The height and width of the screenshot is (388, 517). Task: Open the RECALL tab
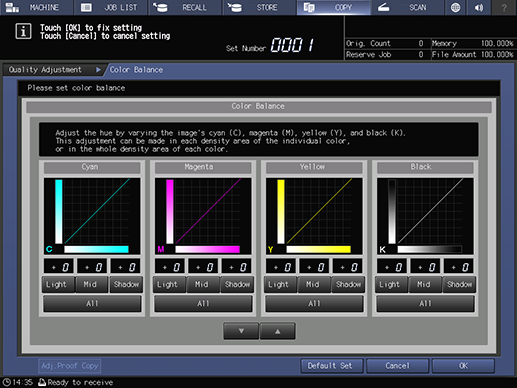pyautogui.click(x=185, y=7)
